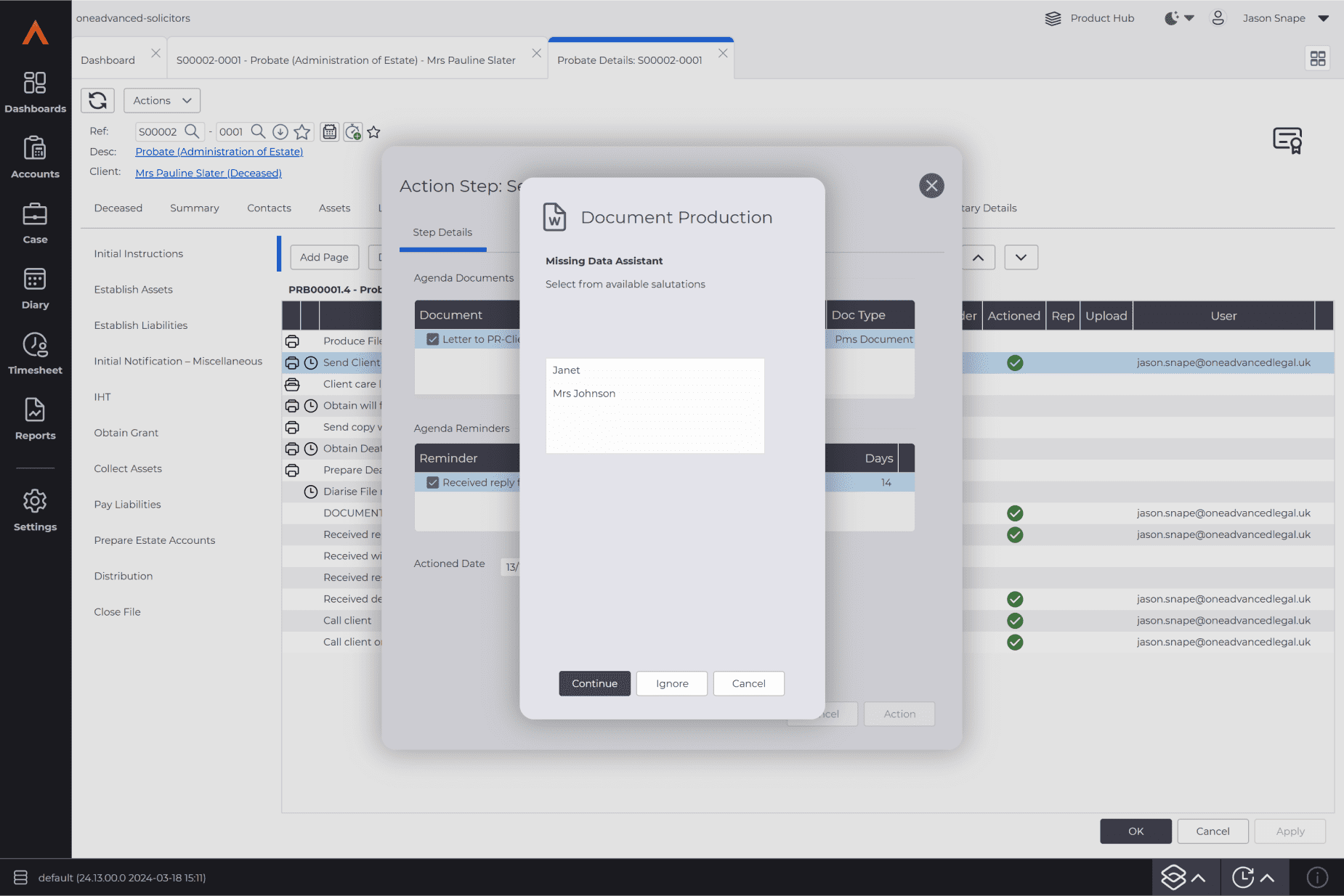
Task: Toggle the Received reply reminder checkbox
Action: 433,483
